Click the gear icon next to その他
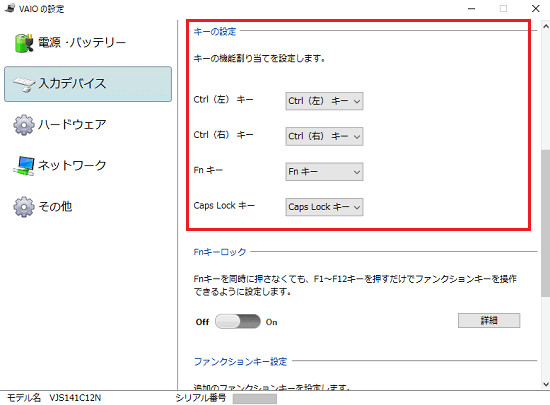Image resolution: width=550 pixels, height=405 pixels. coord(24,207)
